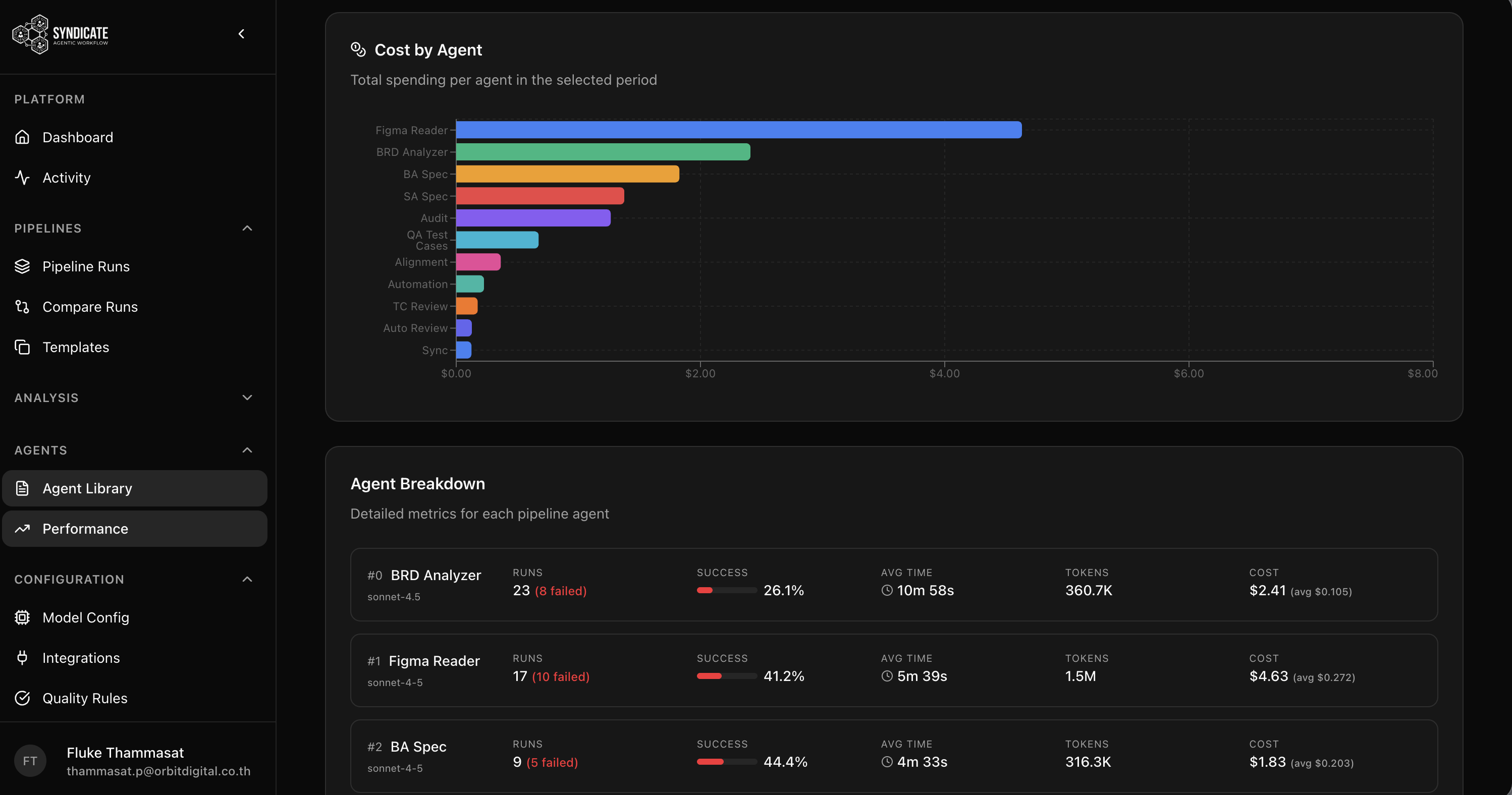Click the Quality Rules check icon
Viewport: 1512px width, 795px height.
(x=22, y=698)
